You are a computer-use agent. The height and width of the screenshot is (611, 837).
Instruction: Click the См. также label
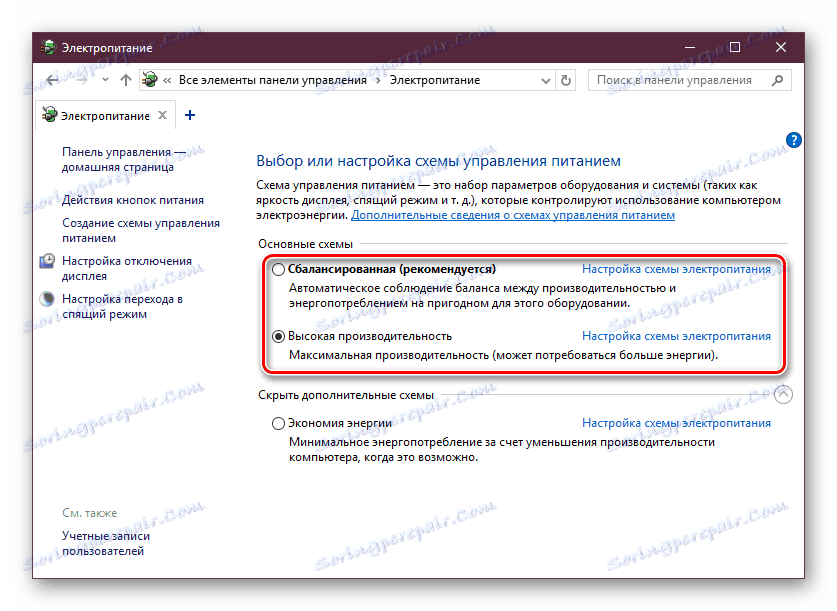(x=90, y=513)
